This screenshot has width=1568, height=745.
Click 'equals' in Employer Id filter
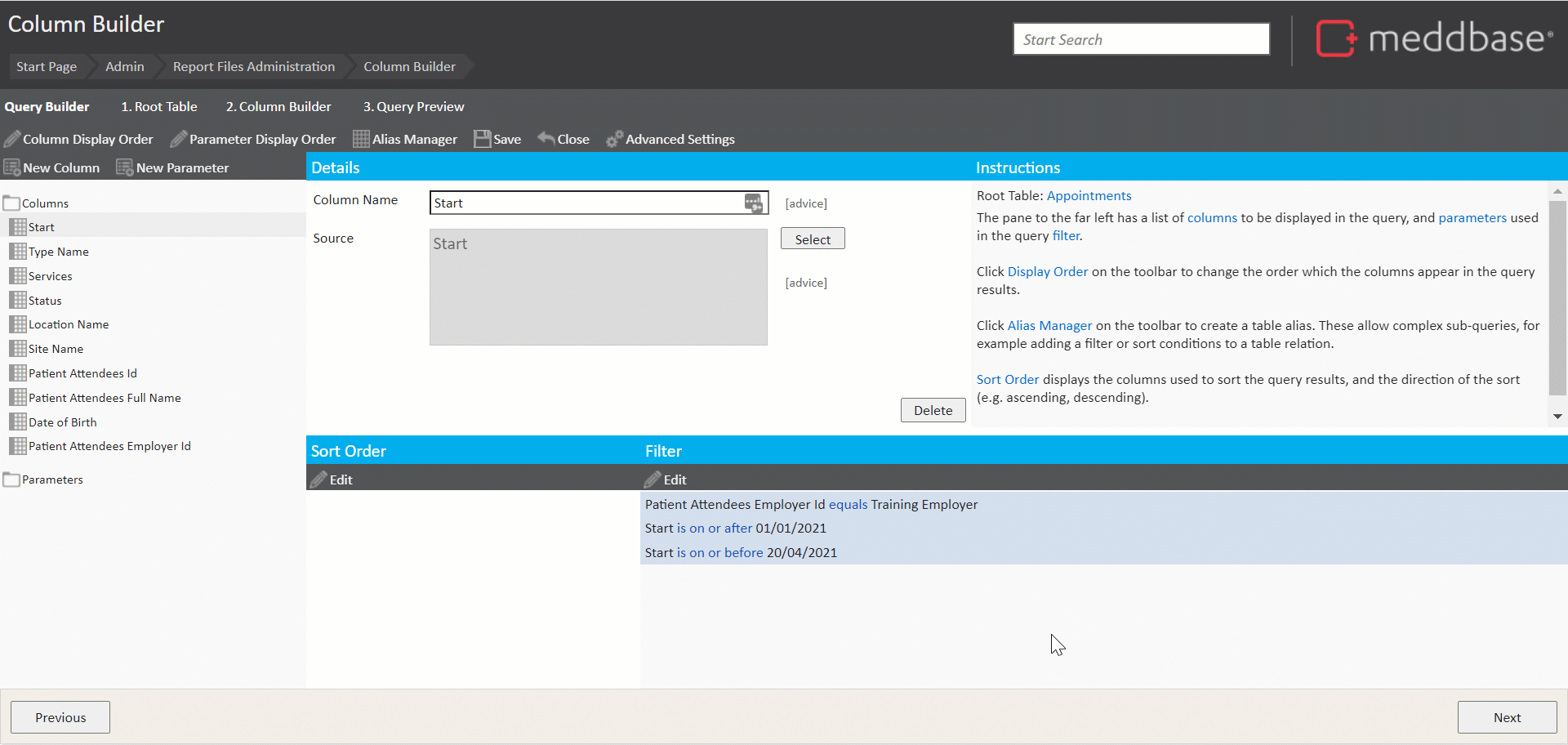coord(848,504)
